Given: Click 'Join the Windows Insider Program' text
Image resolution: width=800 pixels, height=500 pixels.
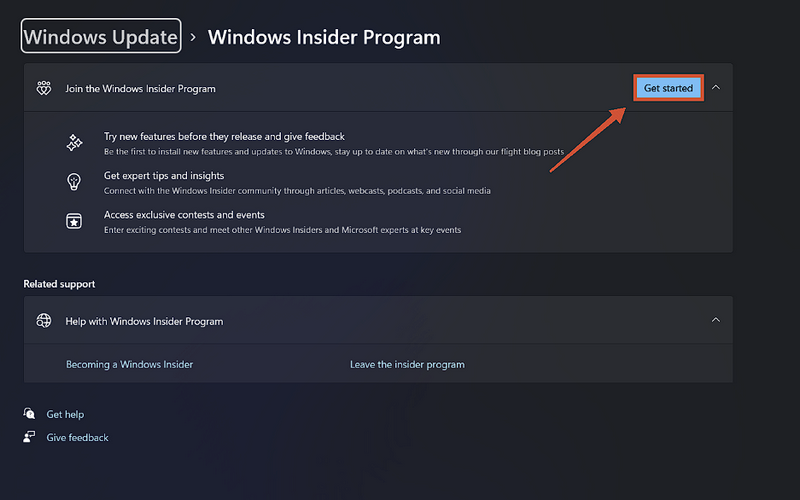Looking at the screenshot, I should point(140,89).
